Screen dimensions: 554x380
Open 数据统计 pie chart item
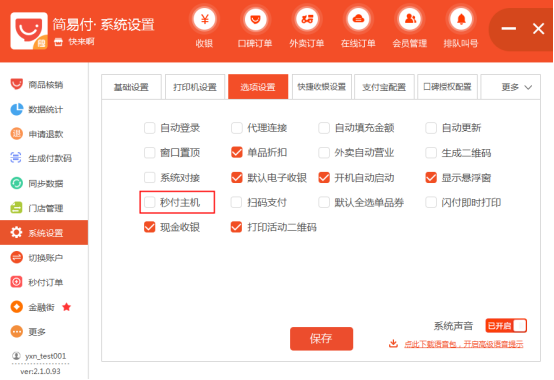(44, 109)
